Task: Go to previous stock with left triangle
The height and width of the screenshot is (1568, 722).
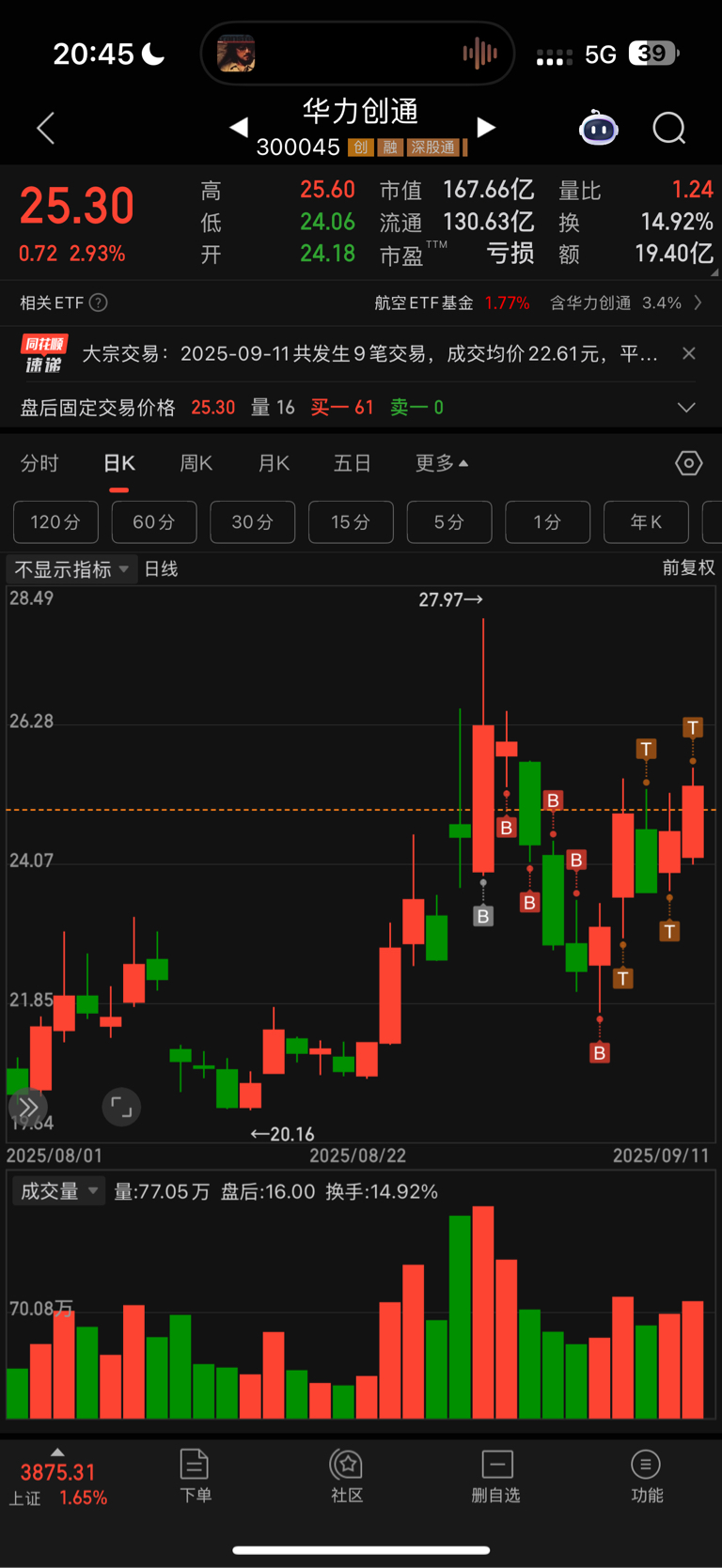Action: tap(239, 127)
